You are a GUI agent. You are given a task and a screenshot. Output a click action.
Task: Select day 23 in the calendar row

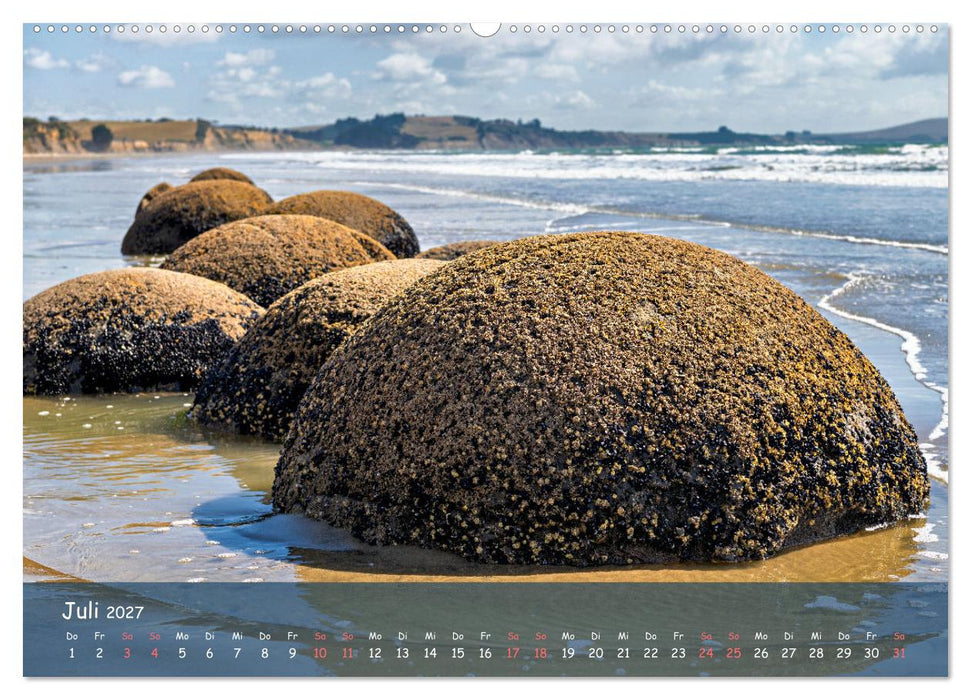click(679, 653)
